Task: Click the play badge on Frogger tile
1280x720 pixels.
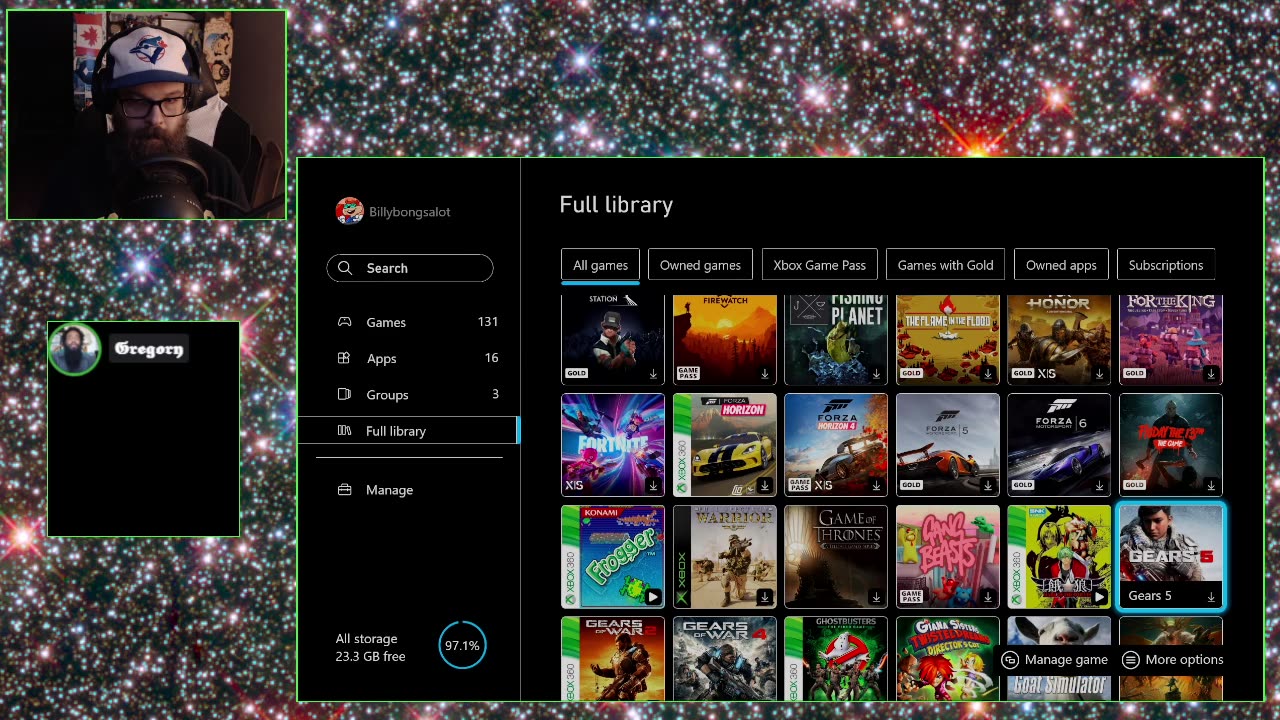Action: [652, 597]
